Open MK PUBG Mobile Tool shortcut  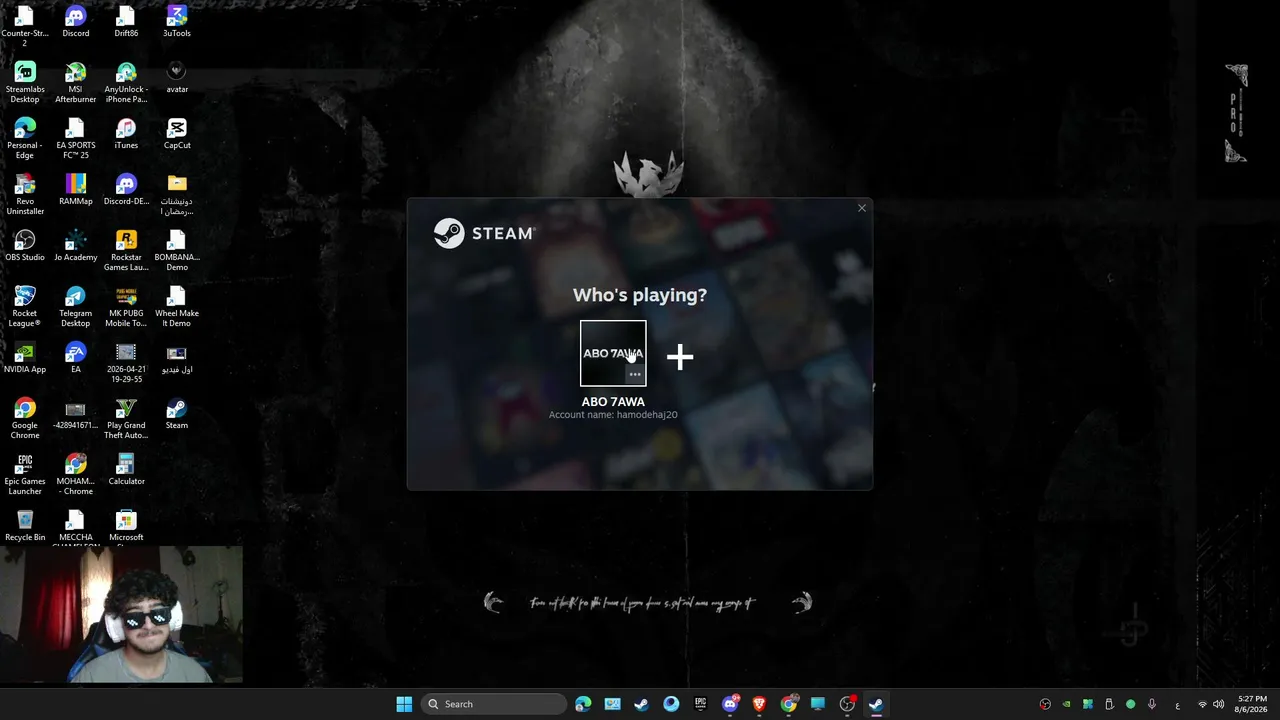point(126,307)
